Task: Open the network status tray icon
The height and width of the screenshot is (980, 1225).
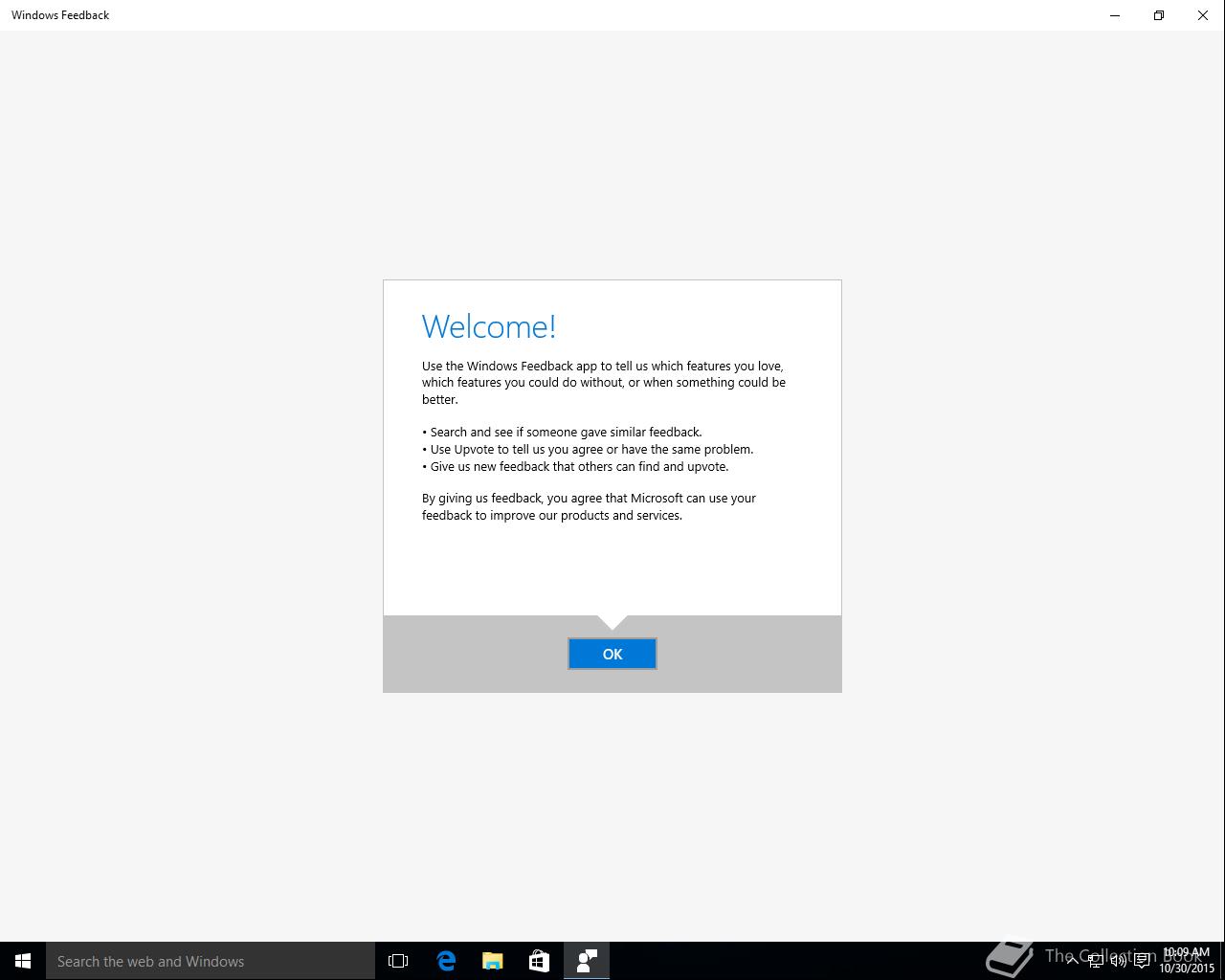Action: click(x=1096, y=961)
